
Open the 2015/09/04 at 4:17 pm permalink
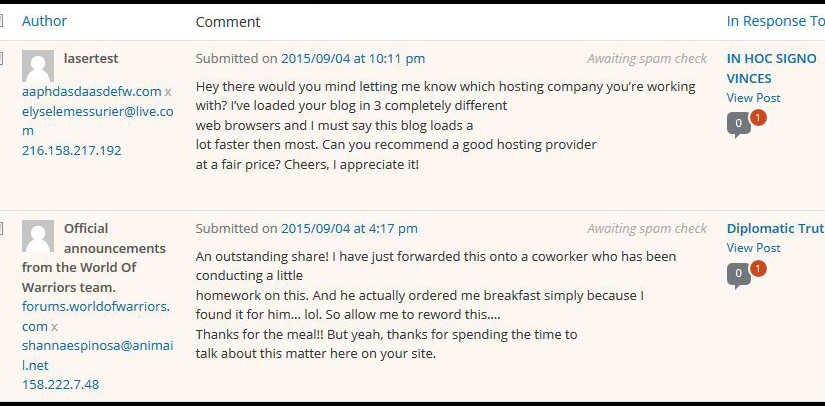coord(349,229)
